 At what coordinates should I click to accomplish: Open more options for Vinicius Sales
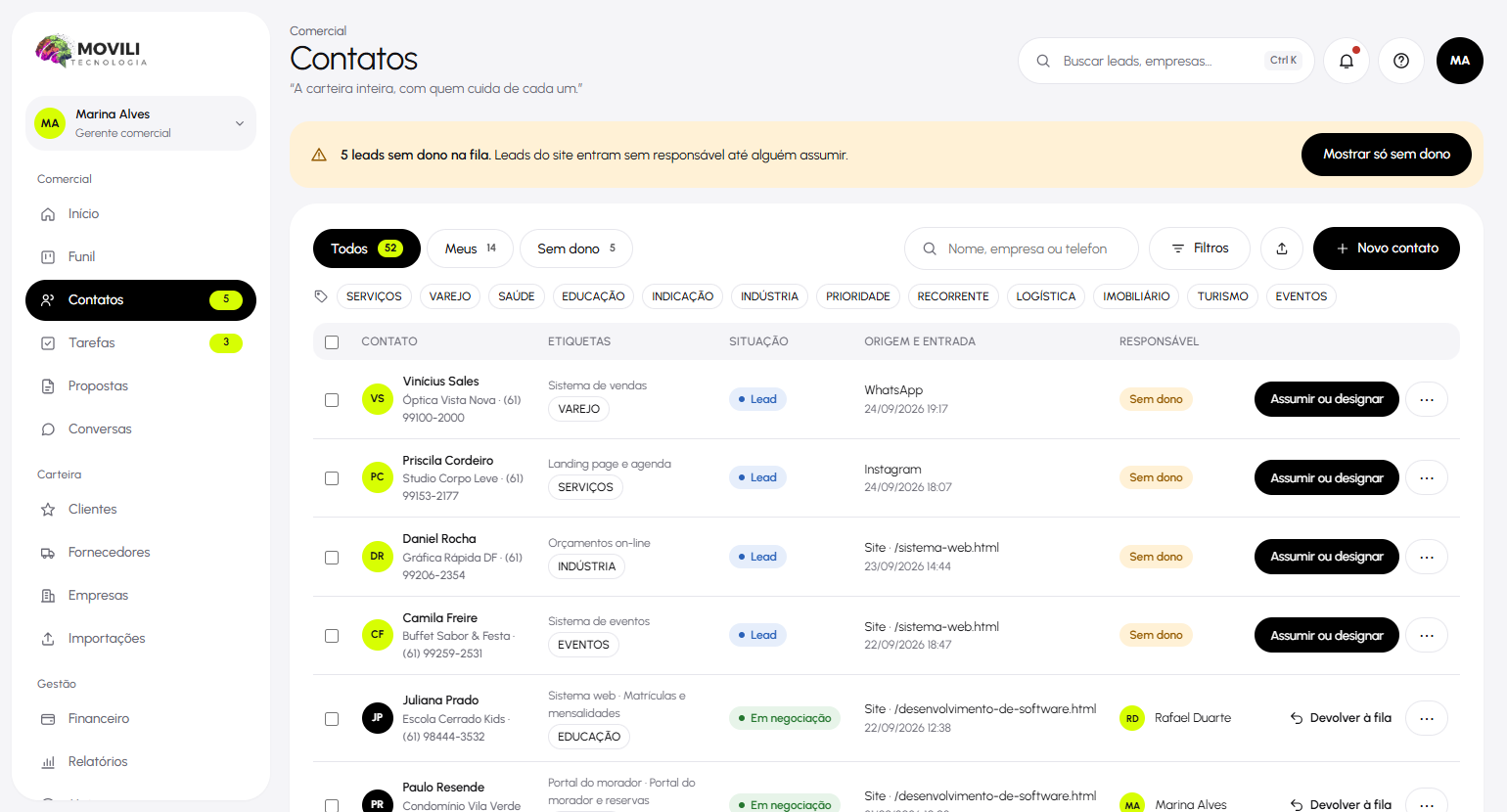[1427, 399]
